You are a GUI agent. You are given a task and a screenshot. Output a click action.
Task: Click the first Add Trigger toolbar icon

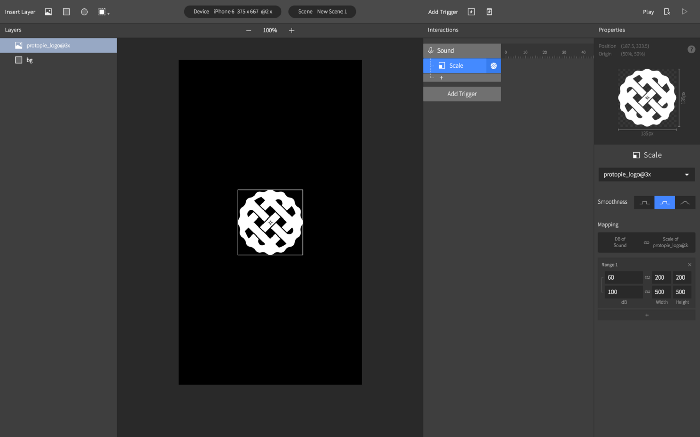[471, 12]
